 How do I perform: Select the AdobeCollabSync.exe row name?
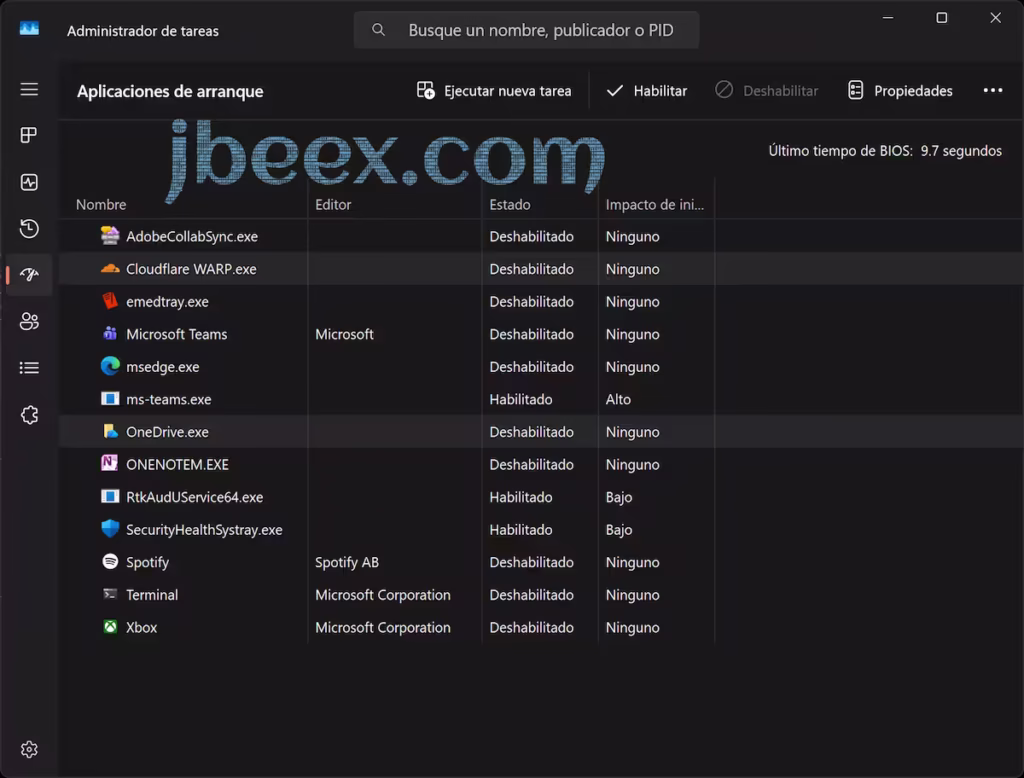(x=192, y=236)
